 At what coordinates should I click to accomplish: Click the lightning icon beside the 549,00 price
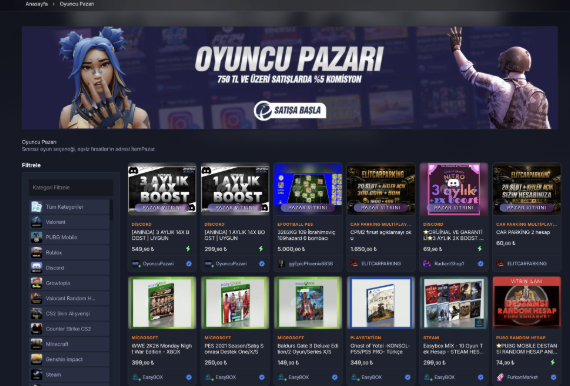click(x=188, y=249)
